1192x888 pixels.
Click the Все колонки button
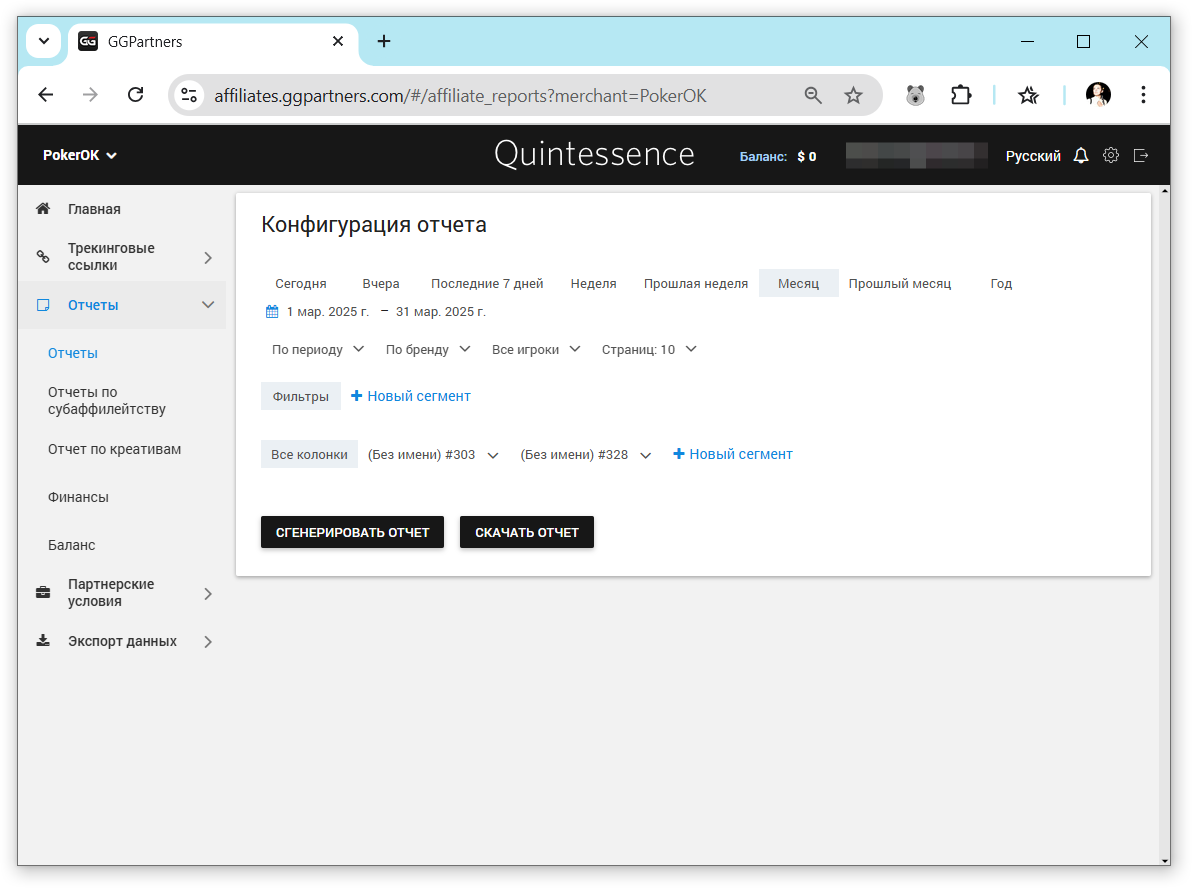[309, 455]
